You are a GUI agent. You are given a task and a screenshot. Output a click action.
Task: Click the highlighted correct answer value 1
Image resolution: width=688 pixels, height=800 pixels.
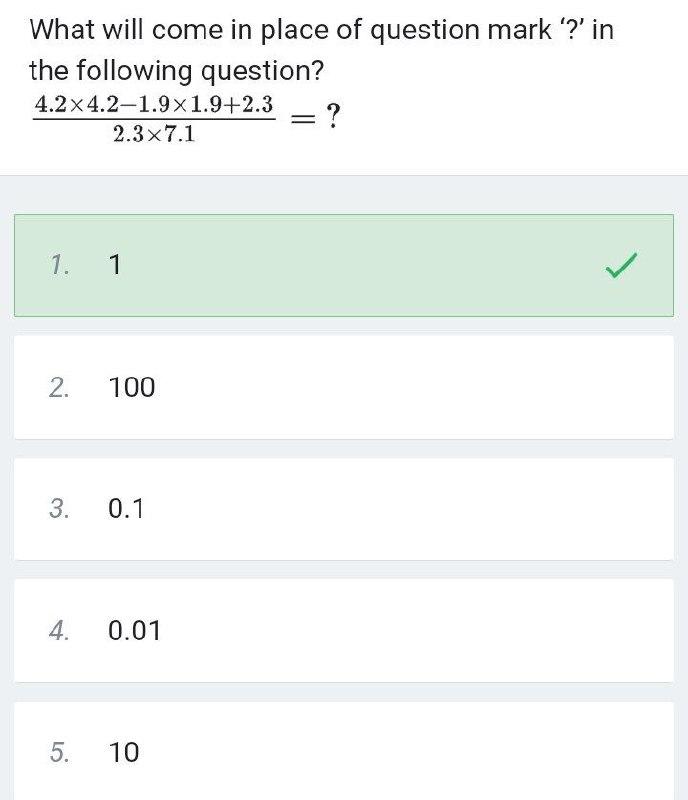point(115,265)
